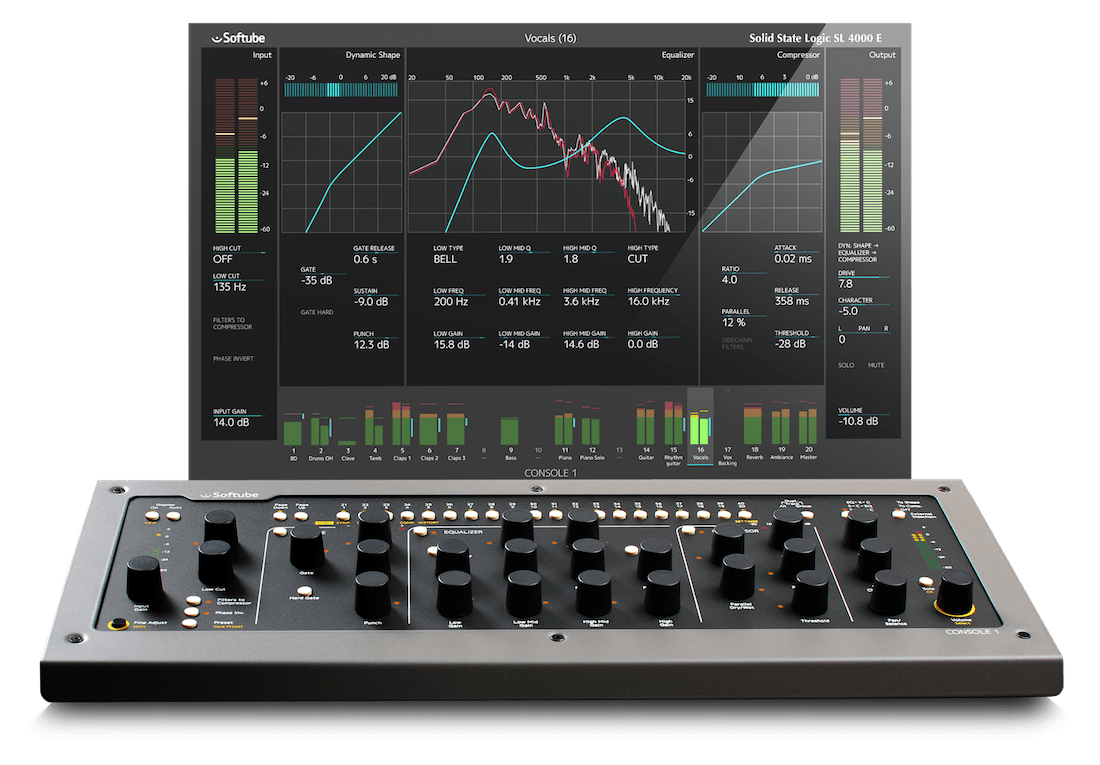The width and height of the screenshot is (1100, 765).
Task: Click the hardware Threshold knob
Action: (x=810, y=593)
